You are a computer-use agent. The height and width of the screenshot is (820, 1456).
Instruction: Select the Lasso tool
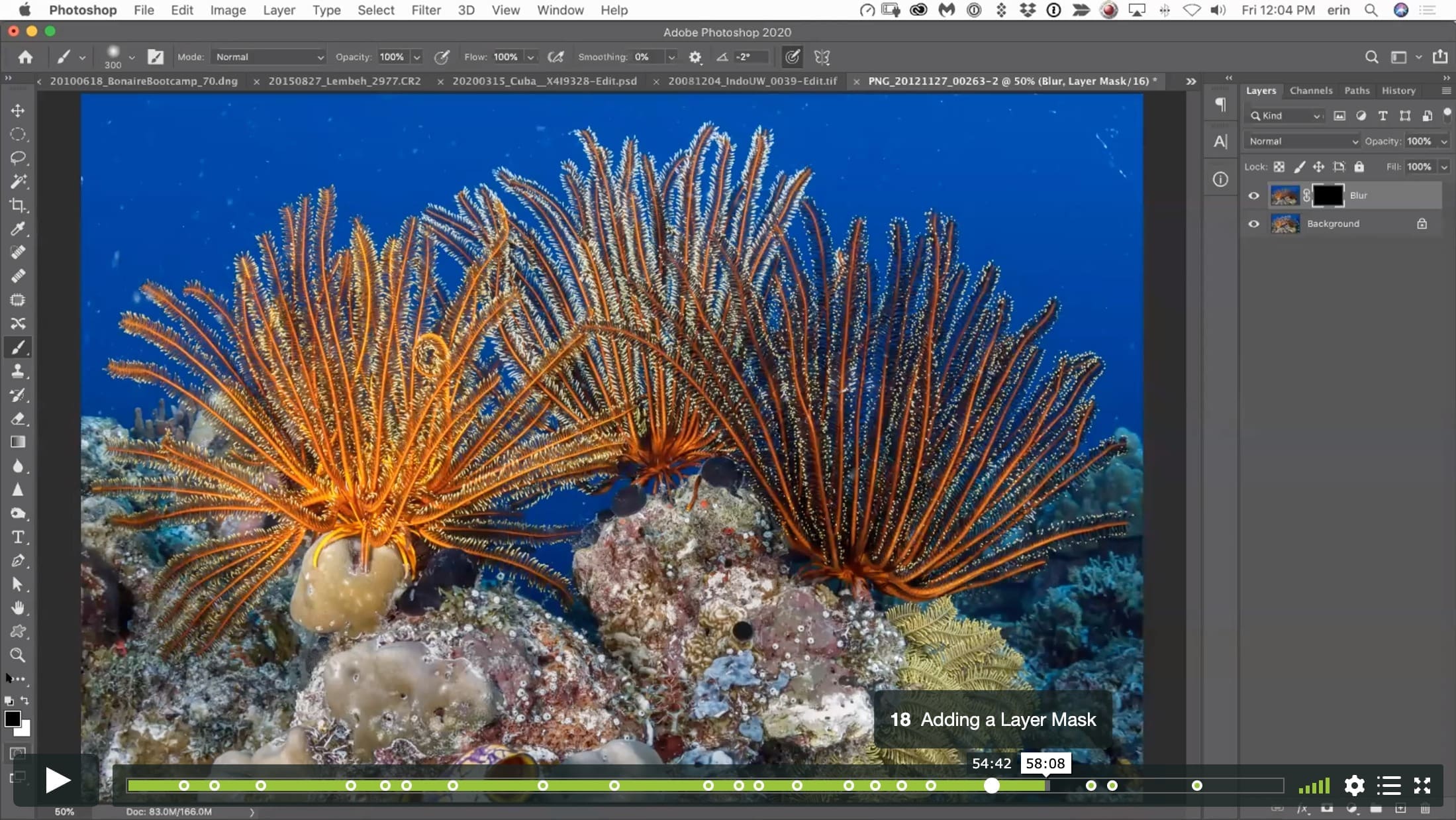coord(18,158)
